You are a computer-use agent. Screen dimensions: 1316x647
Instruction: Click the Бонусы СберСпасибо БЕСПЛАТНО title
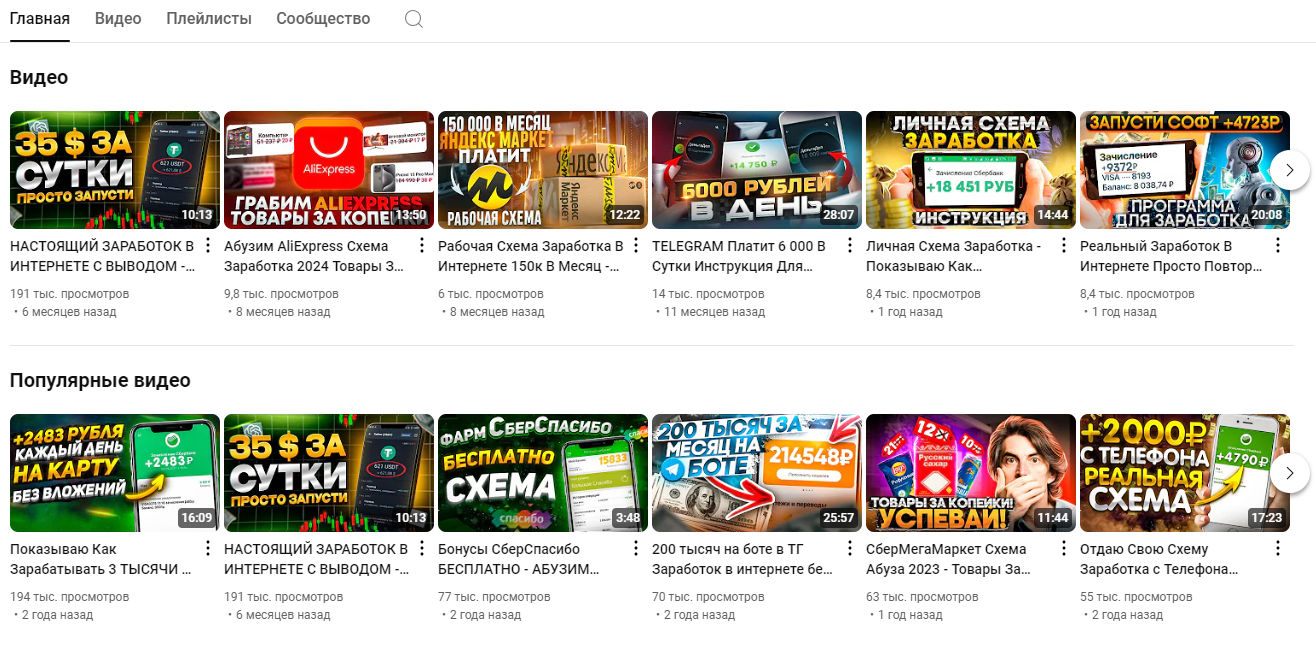(519, 559)
